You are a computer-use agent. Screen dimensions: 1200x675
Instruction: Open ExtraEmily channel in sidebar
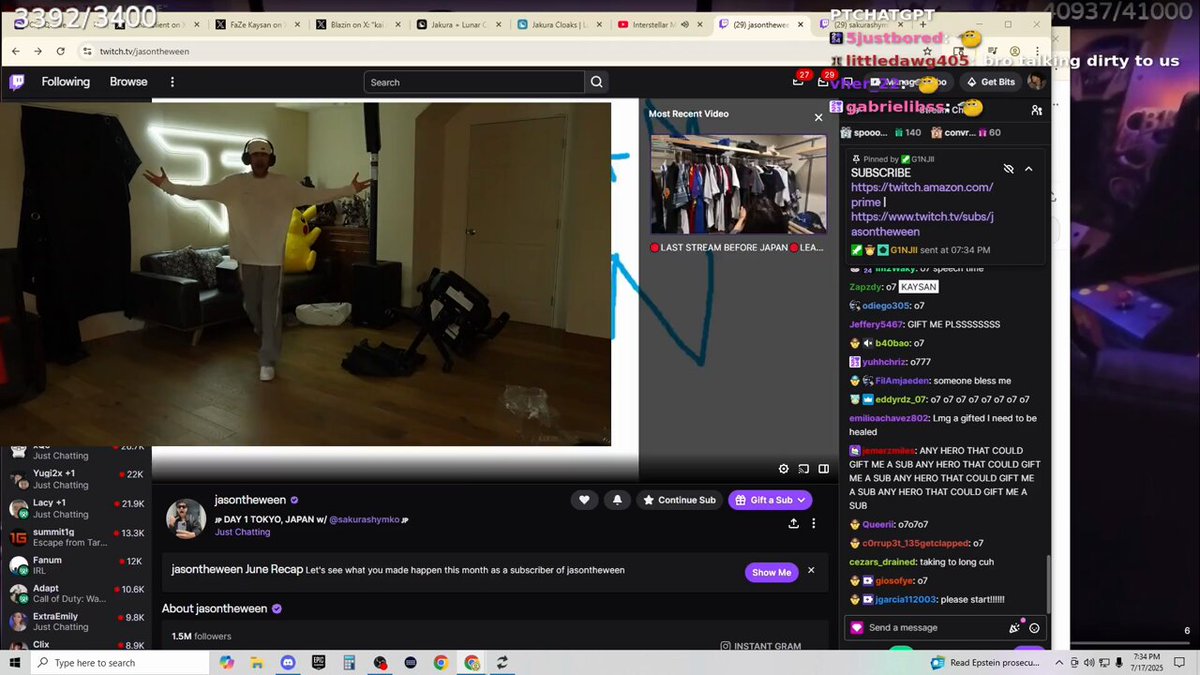(76, 622)
